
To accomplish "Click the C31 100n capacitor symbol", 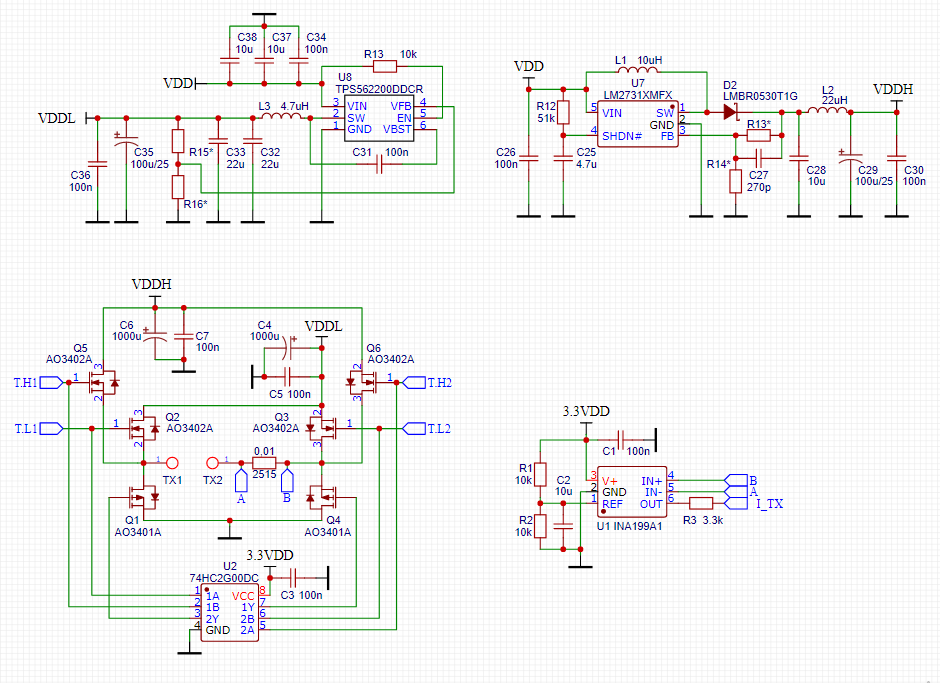I will (x=378, y=164).
